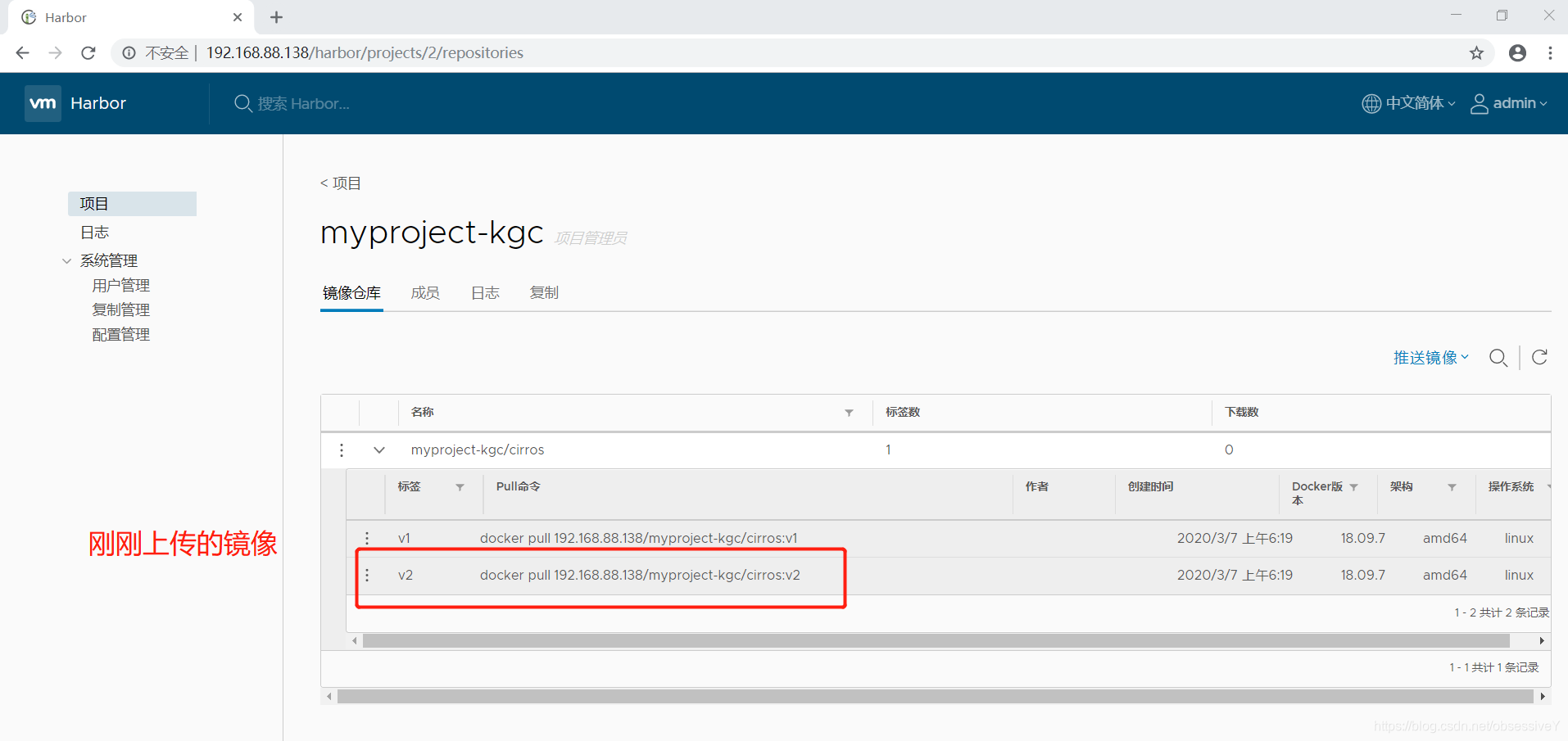Open action menu for myproject-kgc/cirros row

[342, 450]
